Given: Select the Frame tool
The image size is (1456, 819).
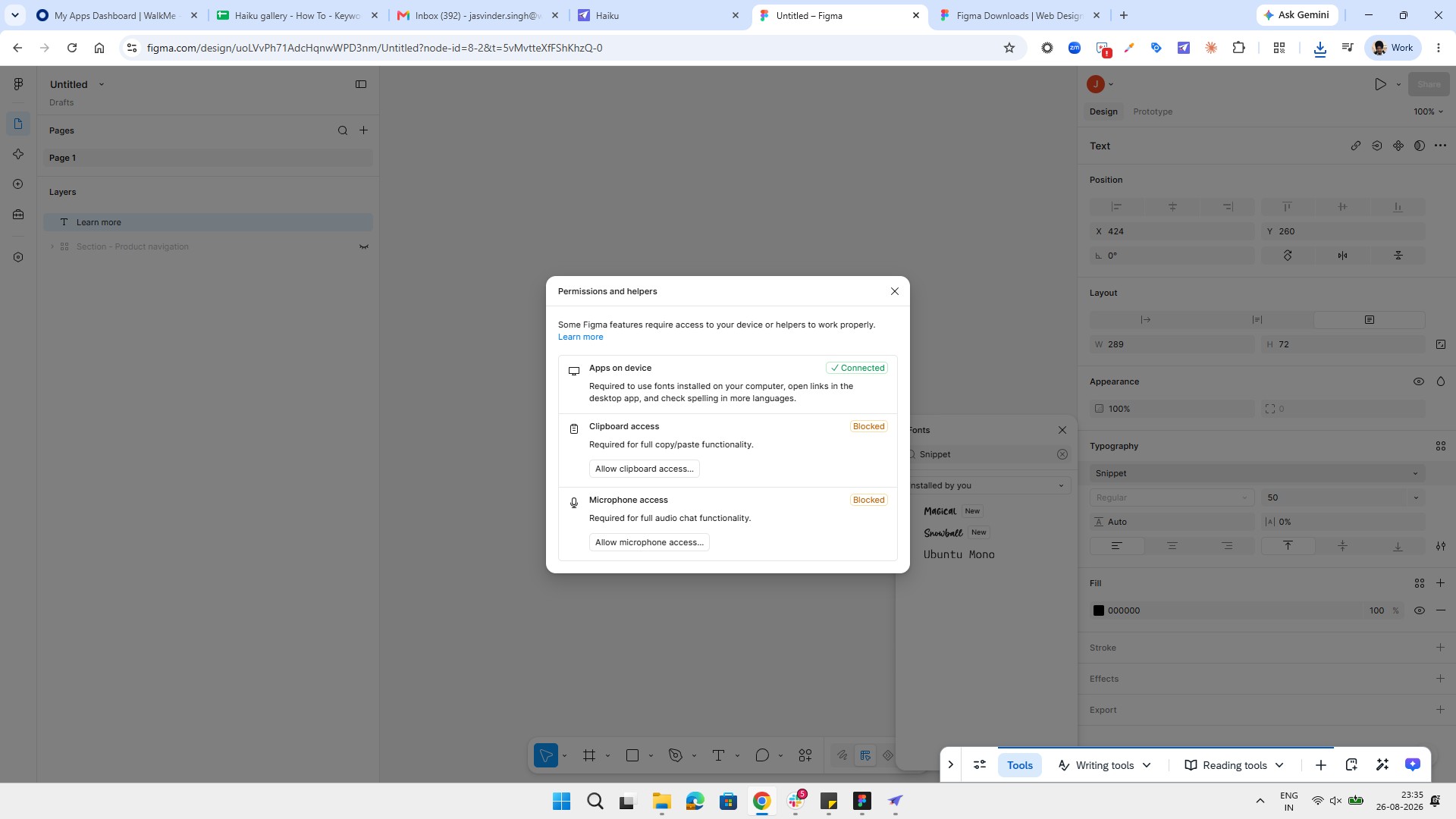Looking at the screenshot, I should (589, 755).
